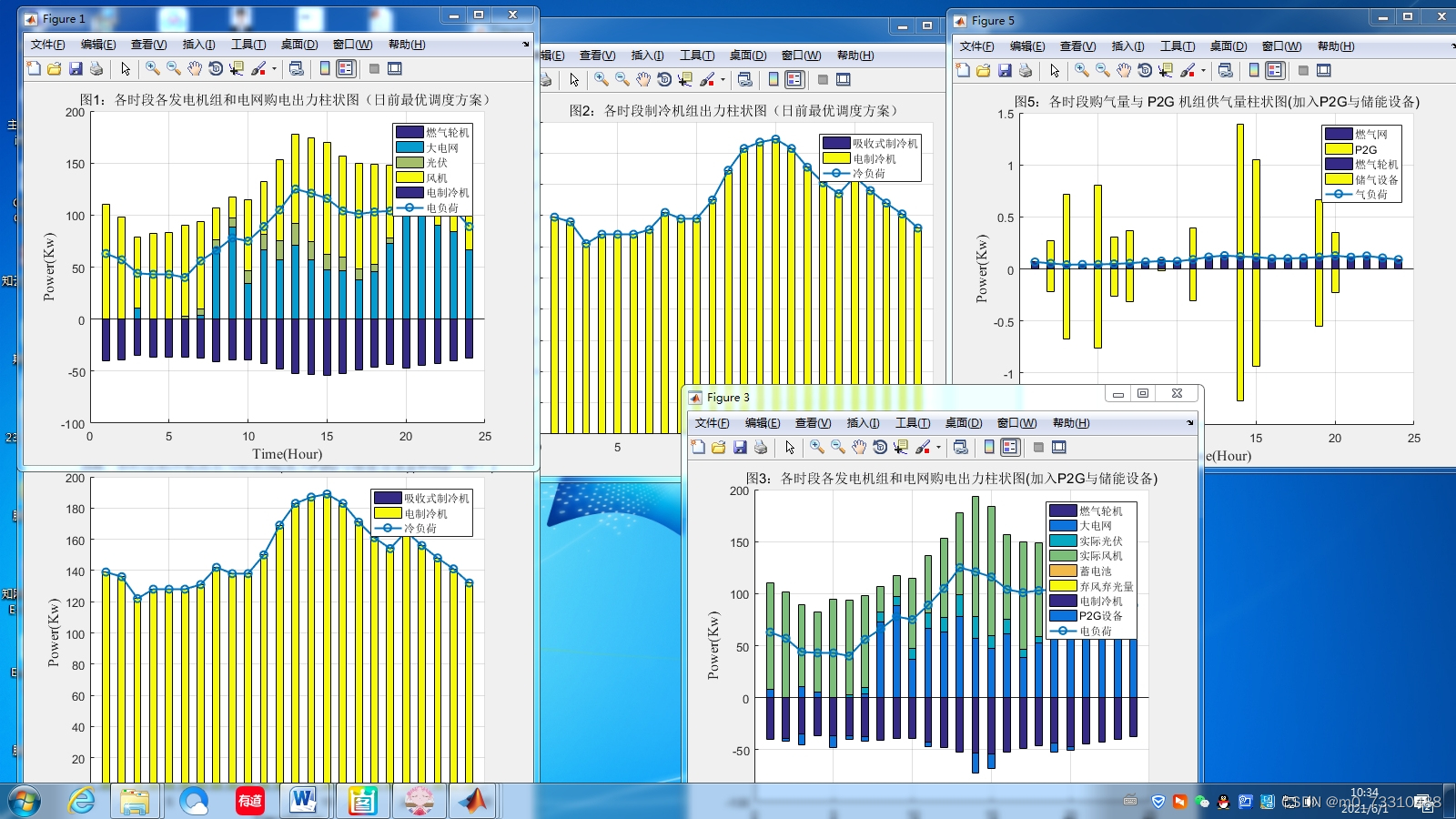Click Data Cursor icon in Figure 5 toolbar

point(1166,70)
